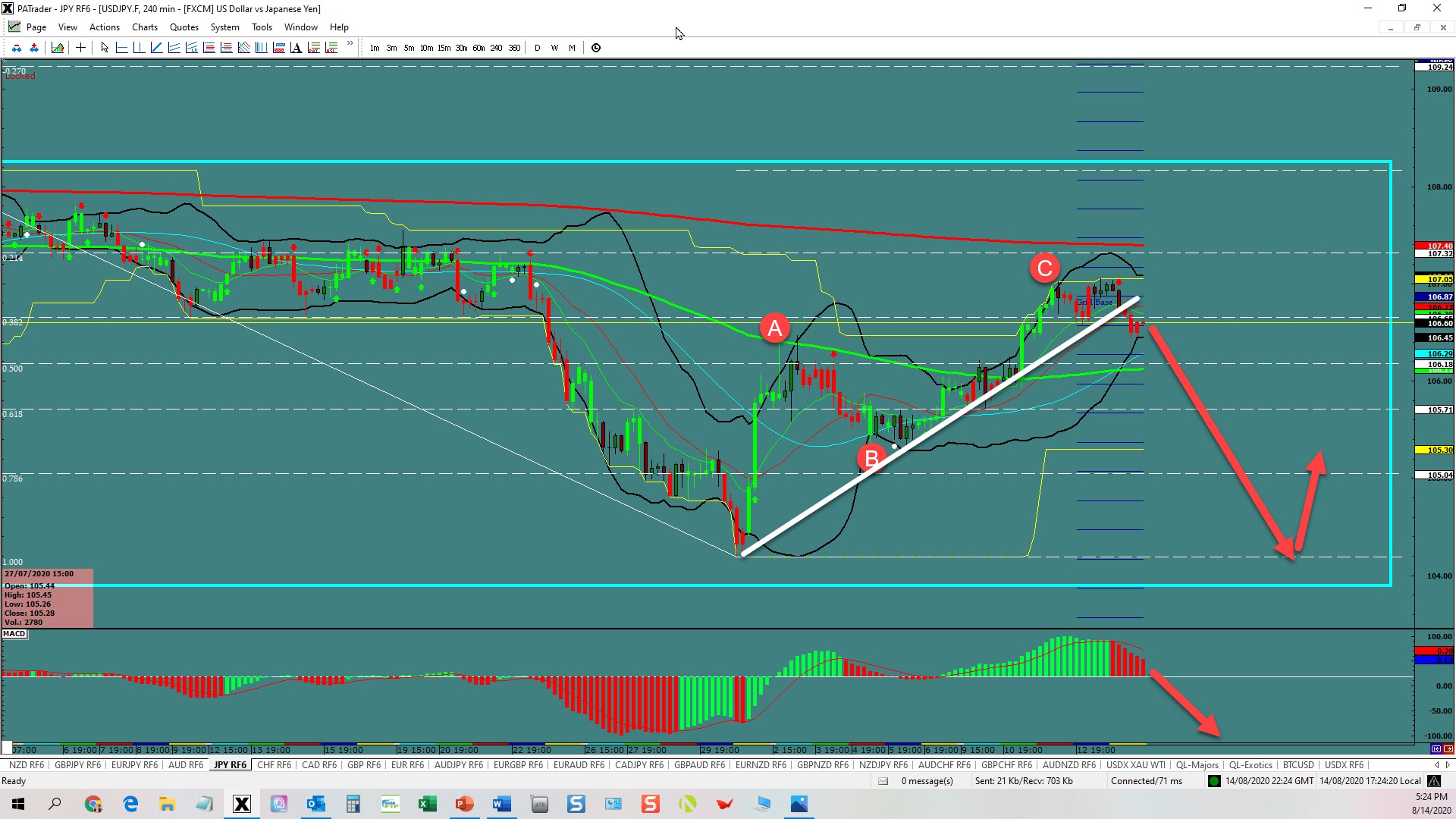
Task: Open the View menu
Action: 67,27
